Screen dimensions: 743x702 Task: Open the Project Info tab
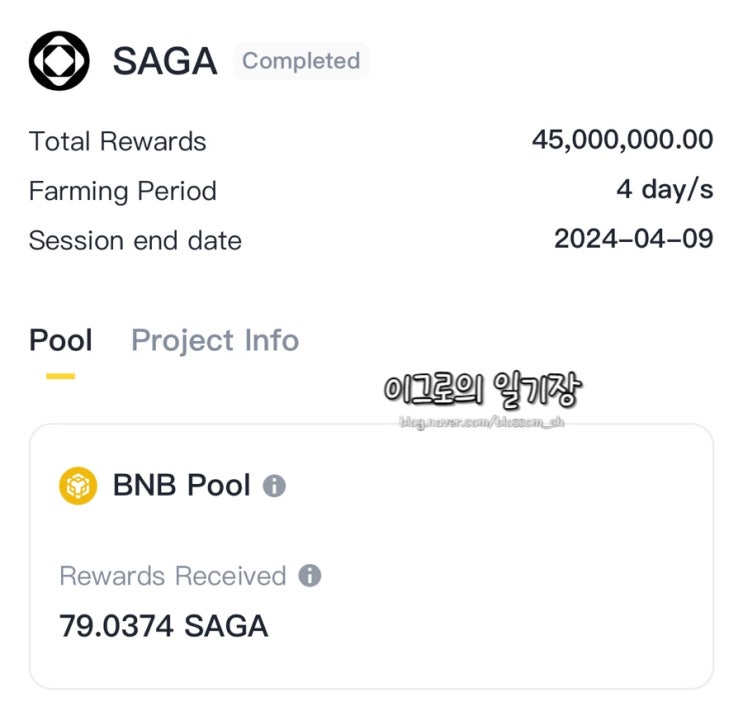(215, 340)
